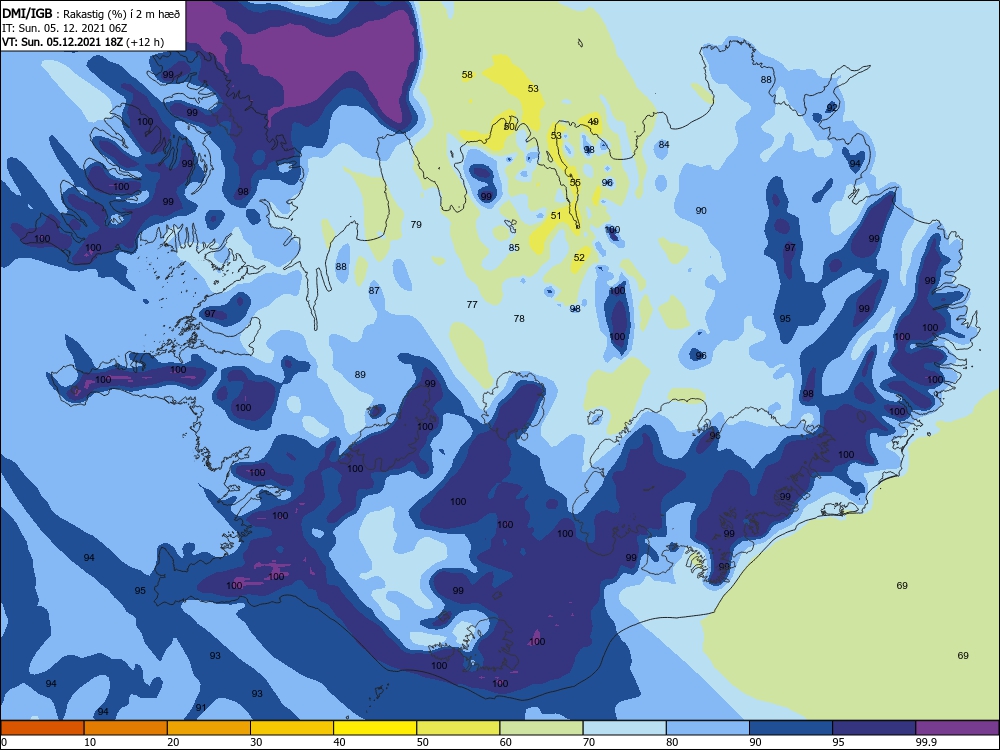
Task: Select the '85' humidity reading
Action: pyautogui.click(x=514, y=247)
